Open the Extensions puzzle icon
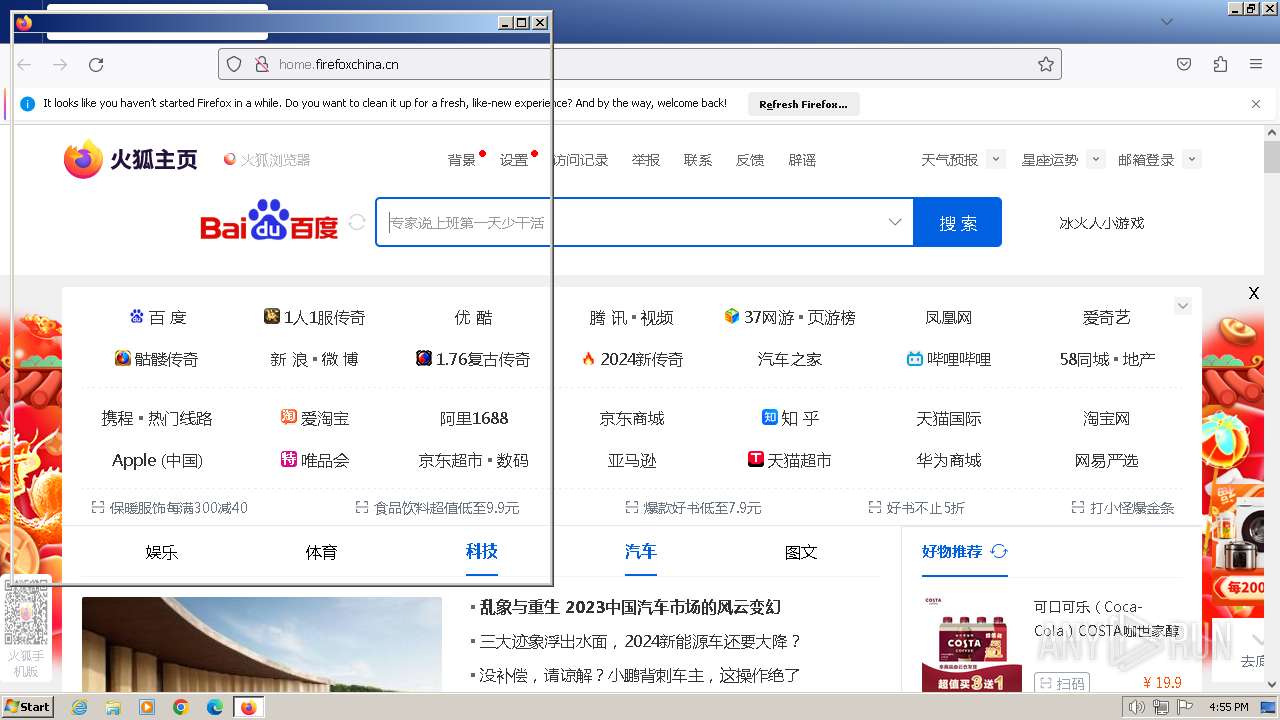This screenshot has height=720, width=1280. (1220, 64)
